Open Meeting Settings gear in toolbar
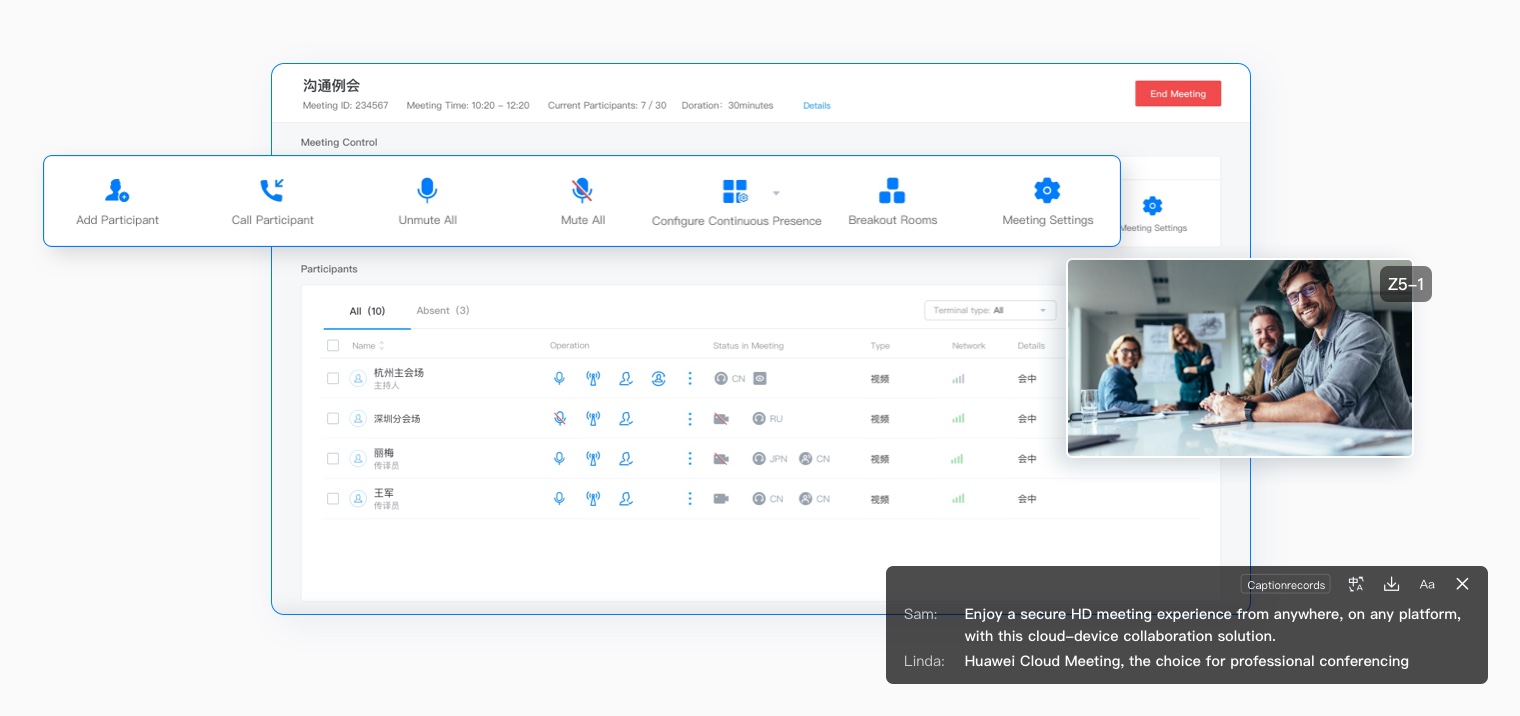The width and height of the screenshot is (1520, 716). pyautogui.click(x=1047, y=191)
